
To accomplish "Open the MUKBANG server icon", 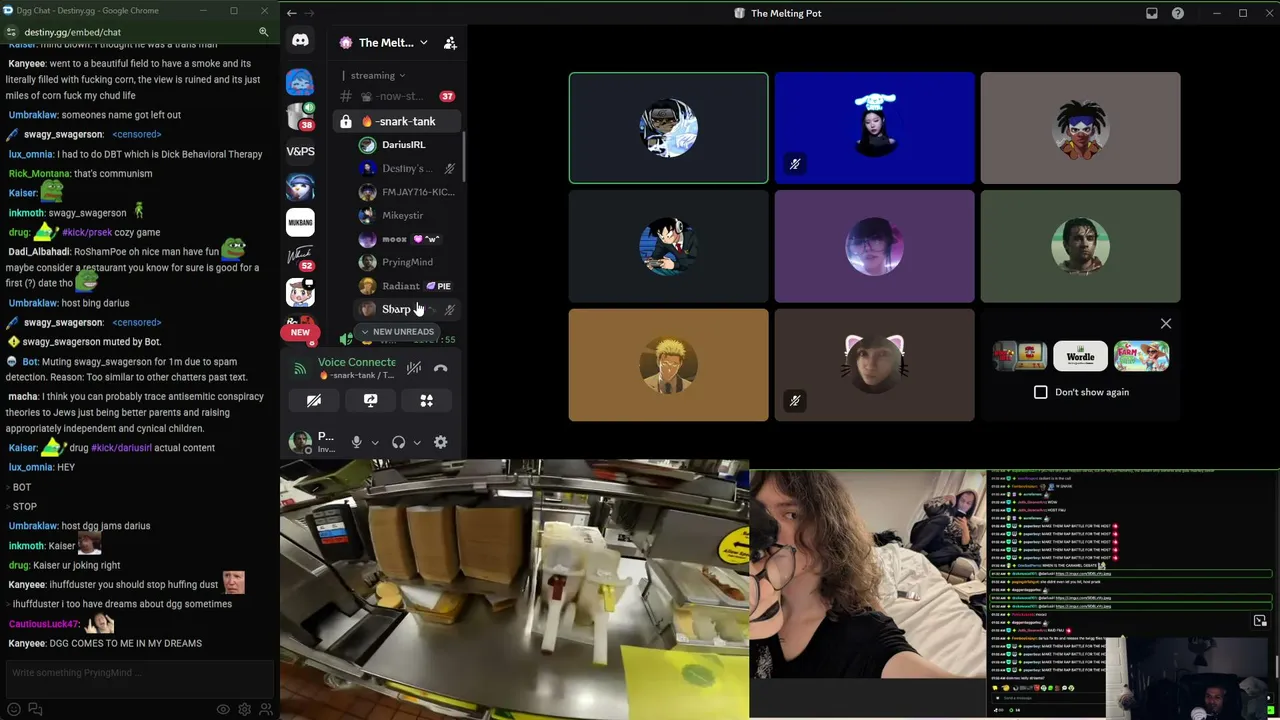I will pos(300,222).
